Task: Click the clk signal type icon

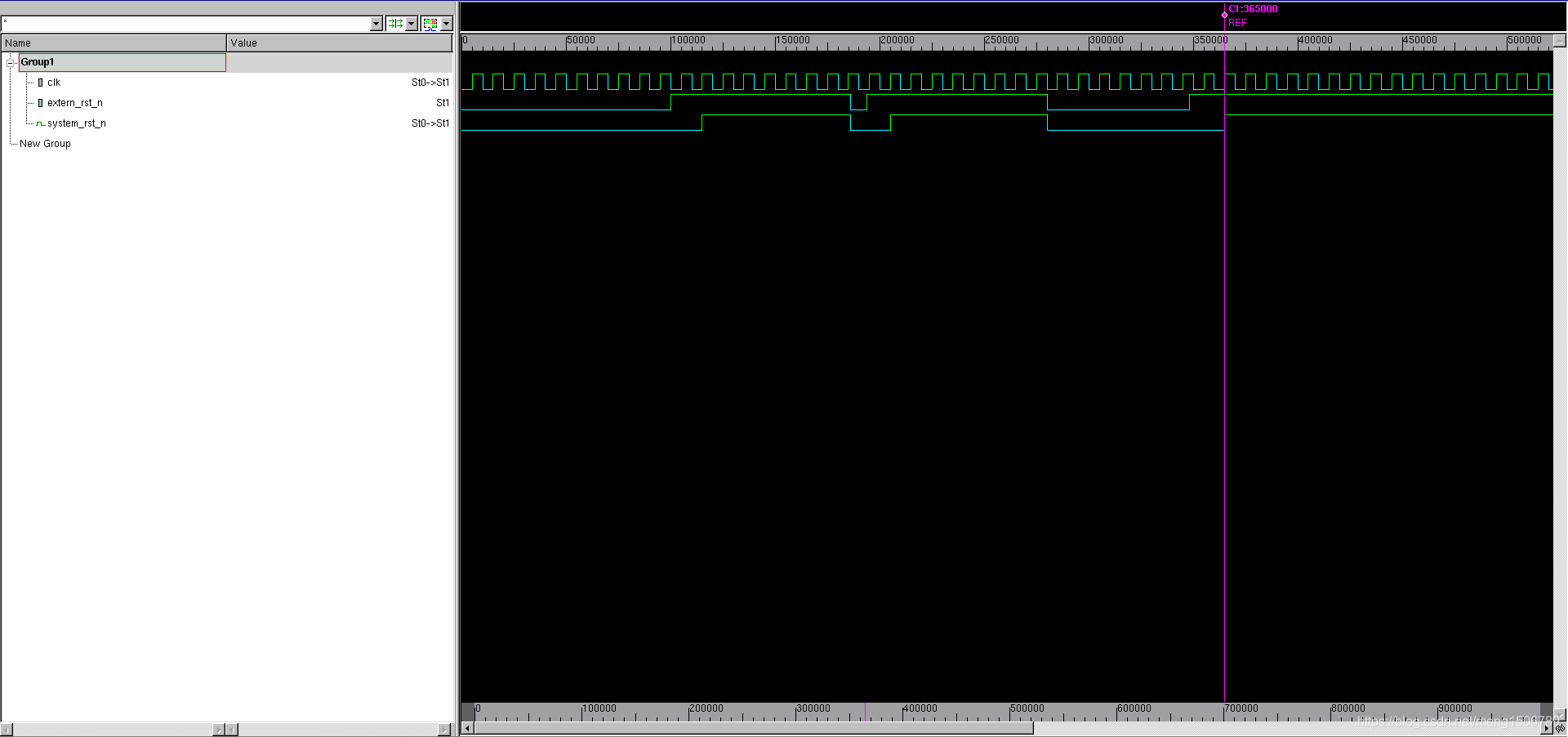Action: [x=40, y=83]
